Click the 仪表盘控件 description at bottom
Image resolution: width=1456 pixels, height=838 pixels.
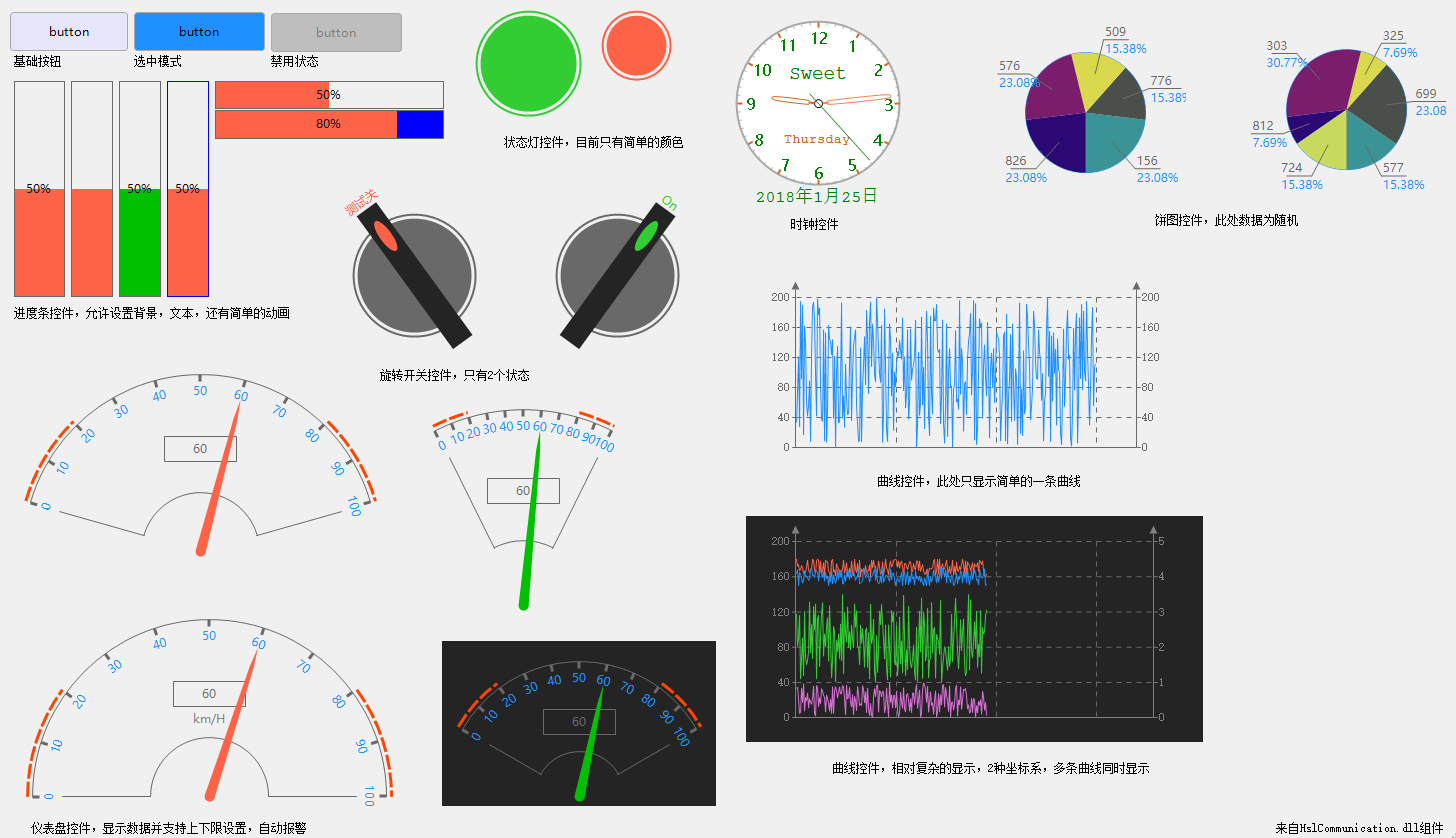tap(168, 829)
